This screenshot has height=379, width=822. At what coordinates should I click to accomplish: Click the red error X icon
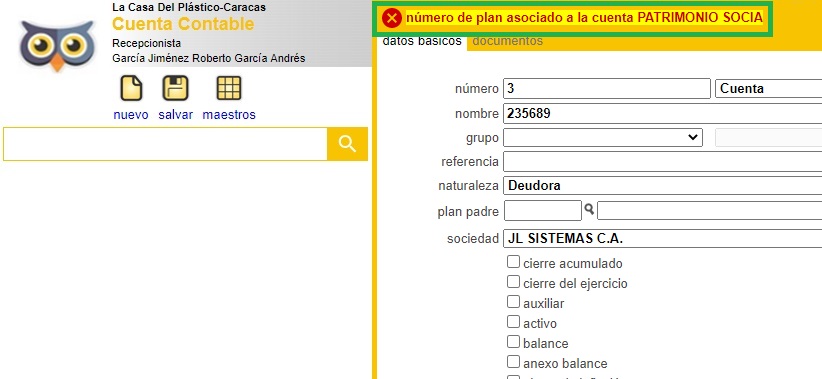pyautogui.click(x=392, y=18)
